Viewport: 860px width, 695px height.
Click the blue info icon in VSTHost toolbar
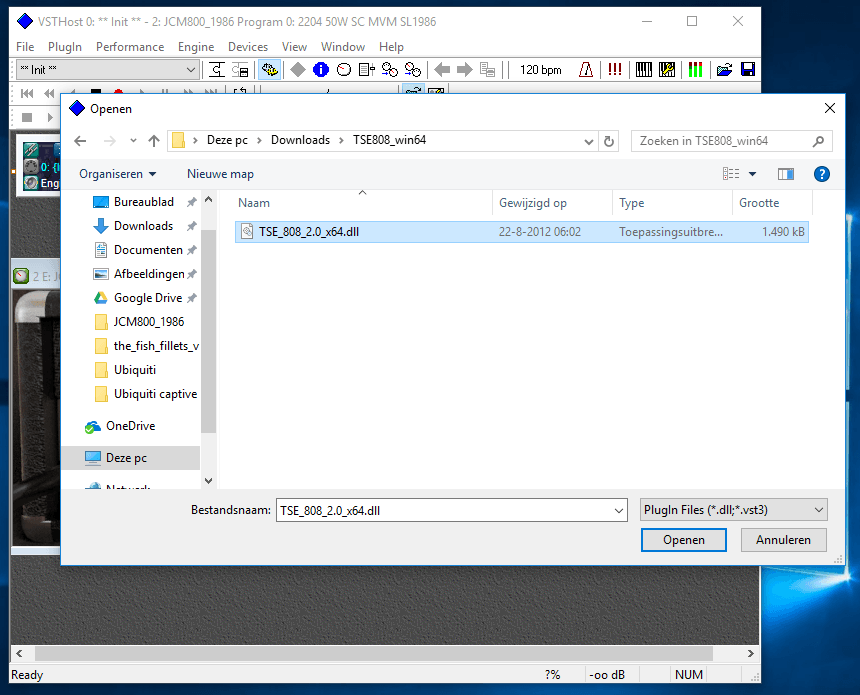point(320,70)
